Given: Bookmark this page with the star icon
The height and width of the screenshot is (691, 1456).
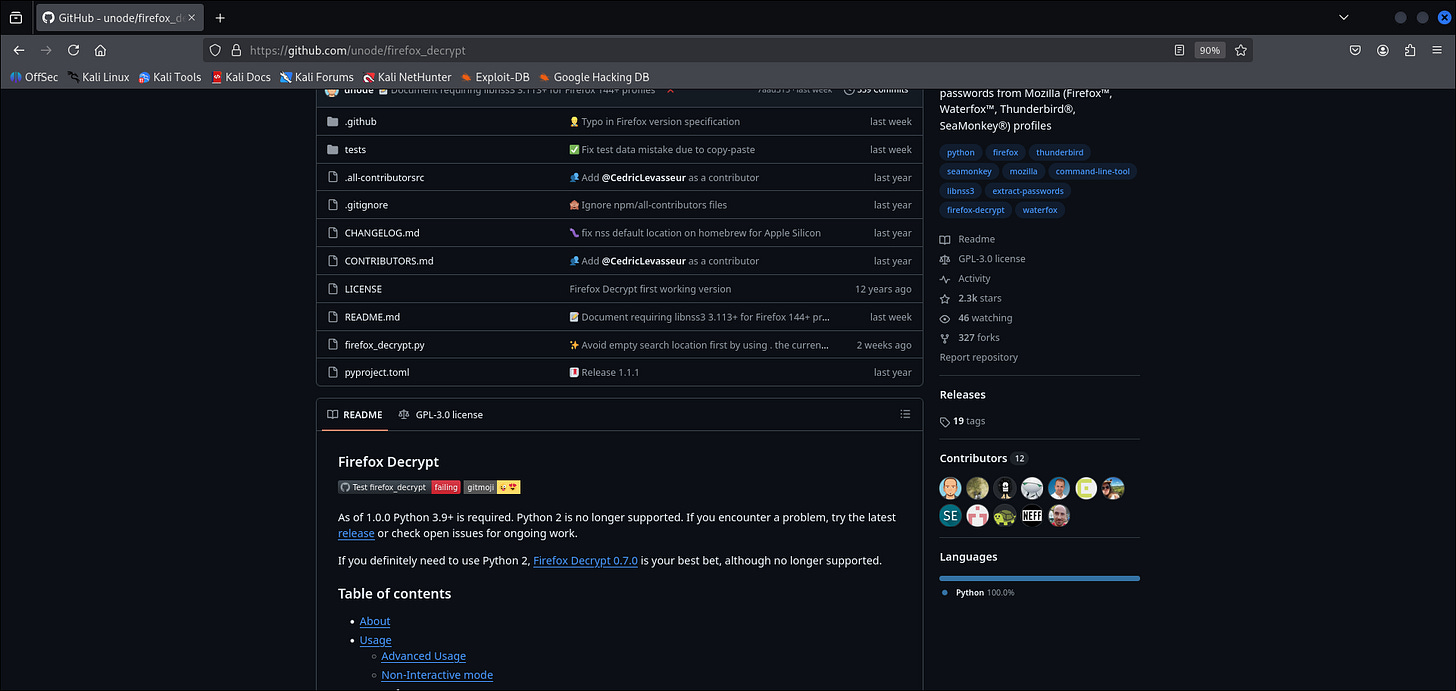Looking at the screenshot, I should point(1240,50).
